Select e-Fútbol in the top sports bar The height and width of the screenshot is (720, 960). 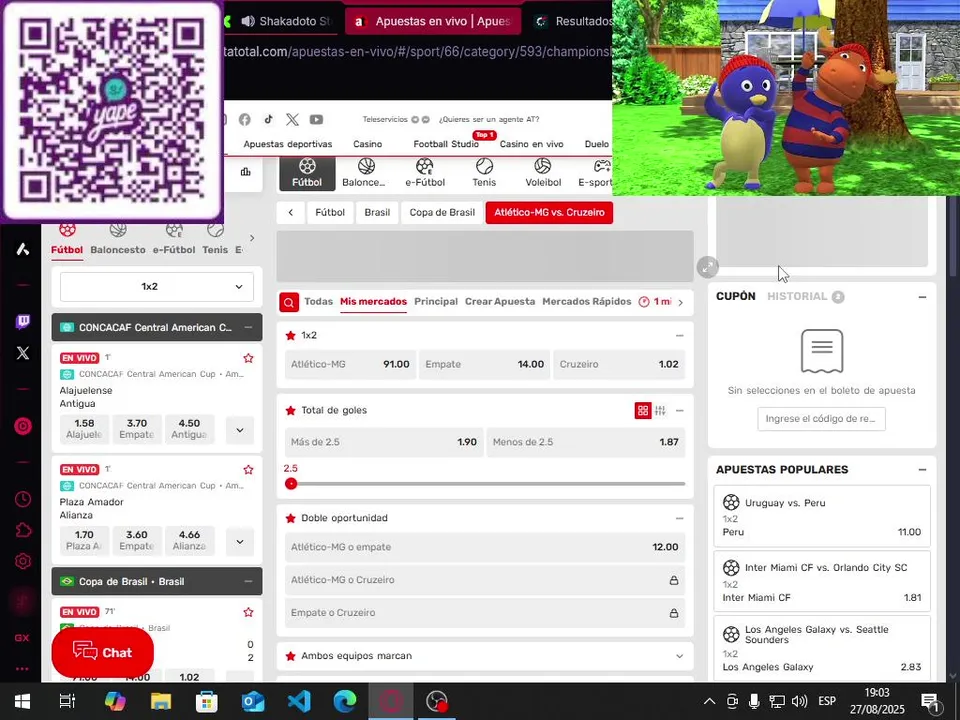(424, 173)
